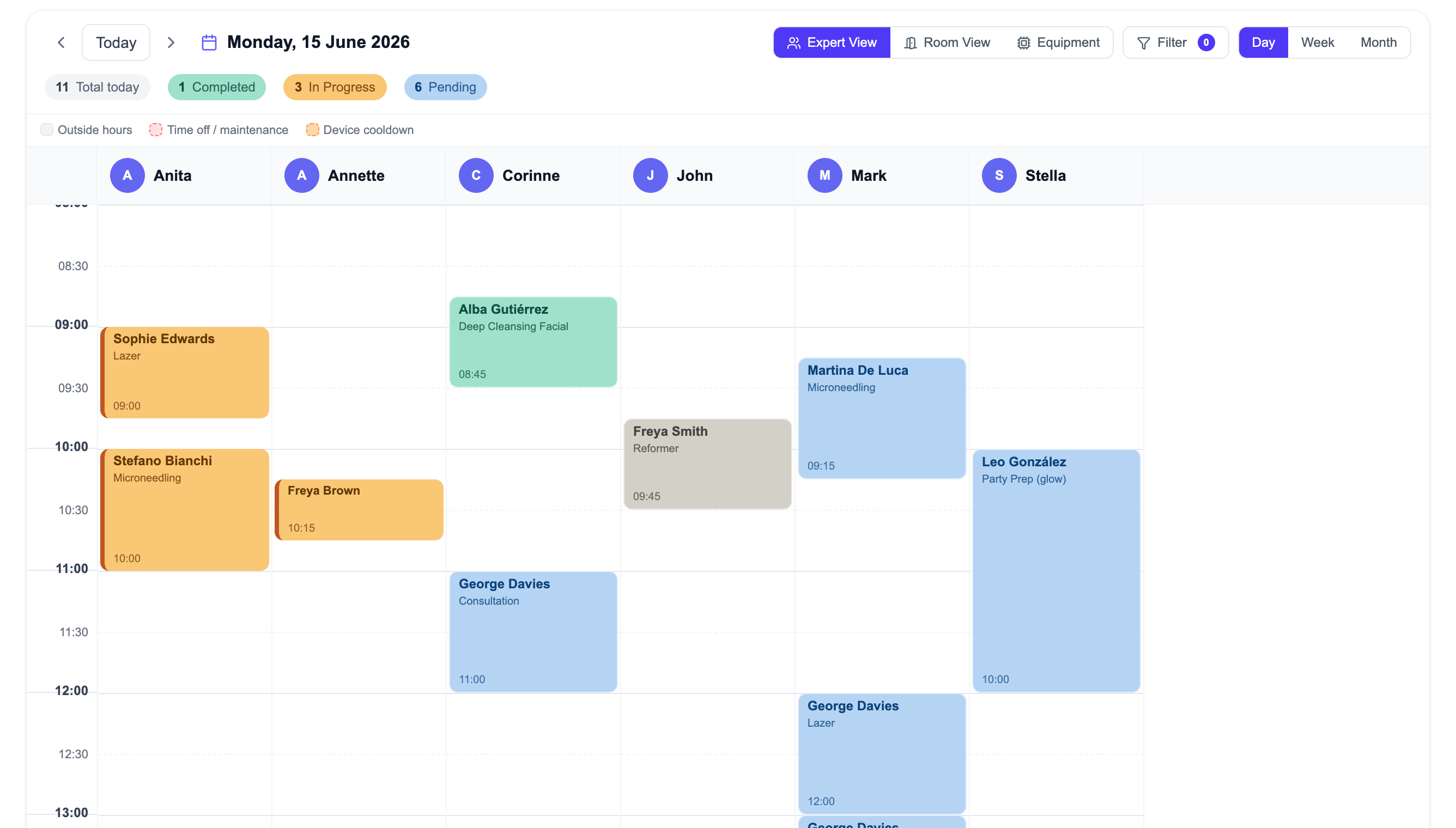Screen dimensions: 1456x828
Task: Click John's avatar icon
Action: tap(650, 175)
